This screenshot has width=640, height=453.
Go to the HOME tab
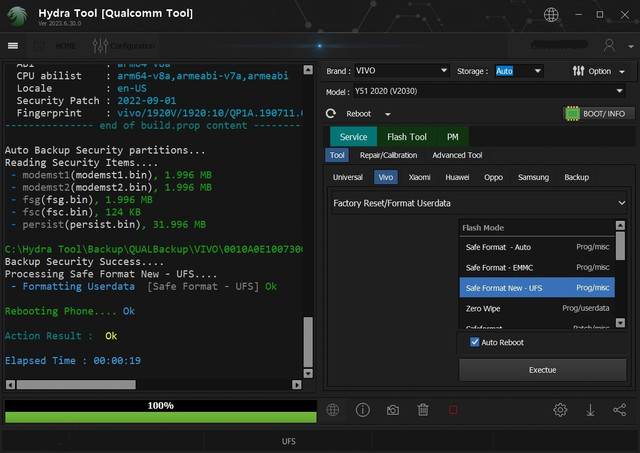(65, 46)
